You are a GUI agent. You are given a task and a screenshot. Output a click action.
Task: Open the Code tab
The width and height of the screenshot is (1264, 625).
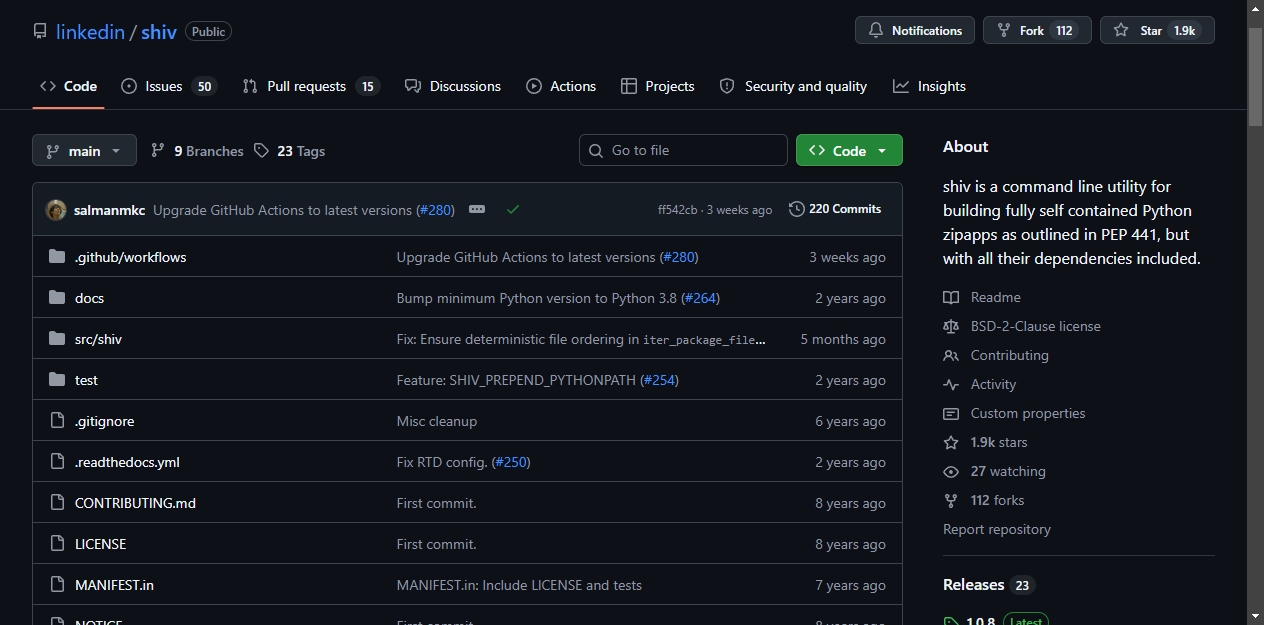(x=68, y=86)
